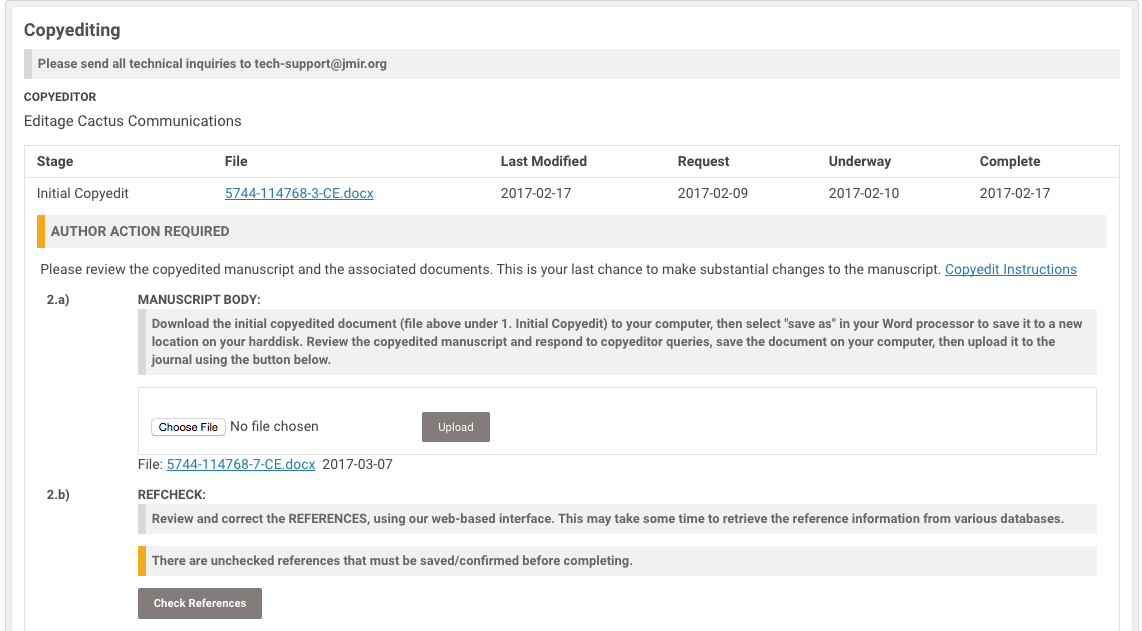The height and width of the screenshot is (631, 1142).
Task: Click the Choose File button
Action: pos(188,427)
